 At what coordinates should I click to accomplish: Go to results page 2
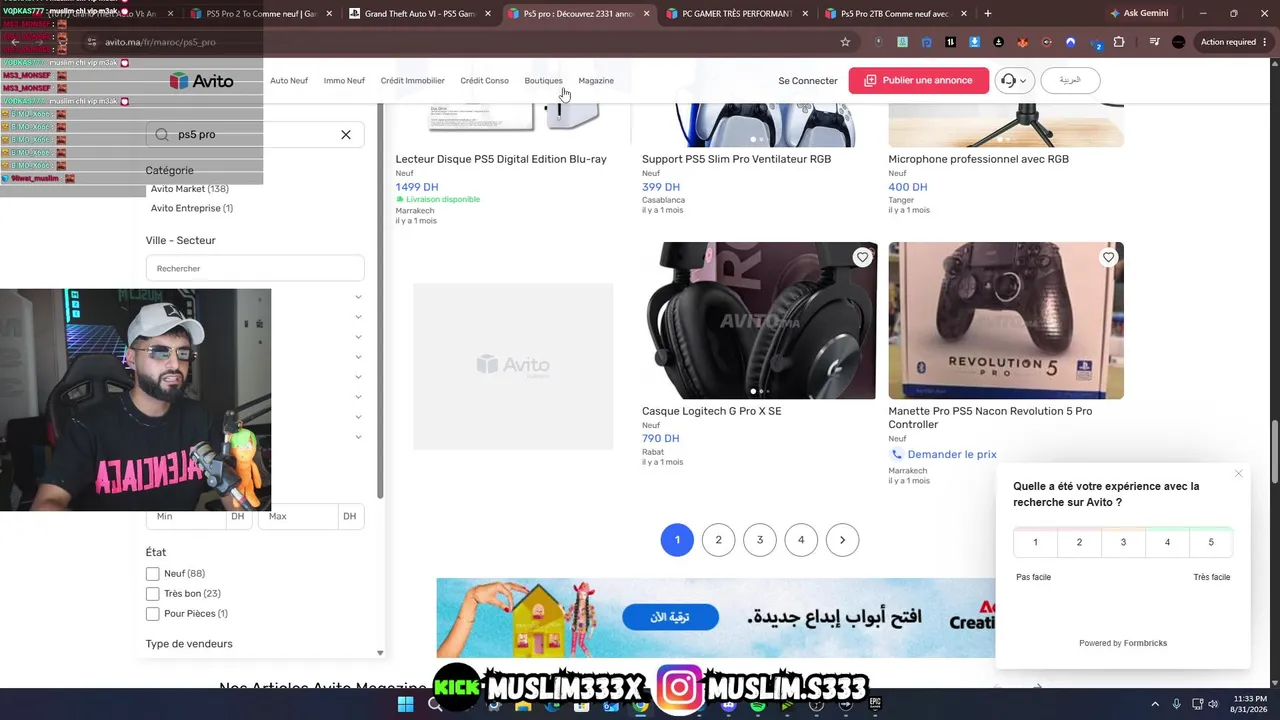718,540
